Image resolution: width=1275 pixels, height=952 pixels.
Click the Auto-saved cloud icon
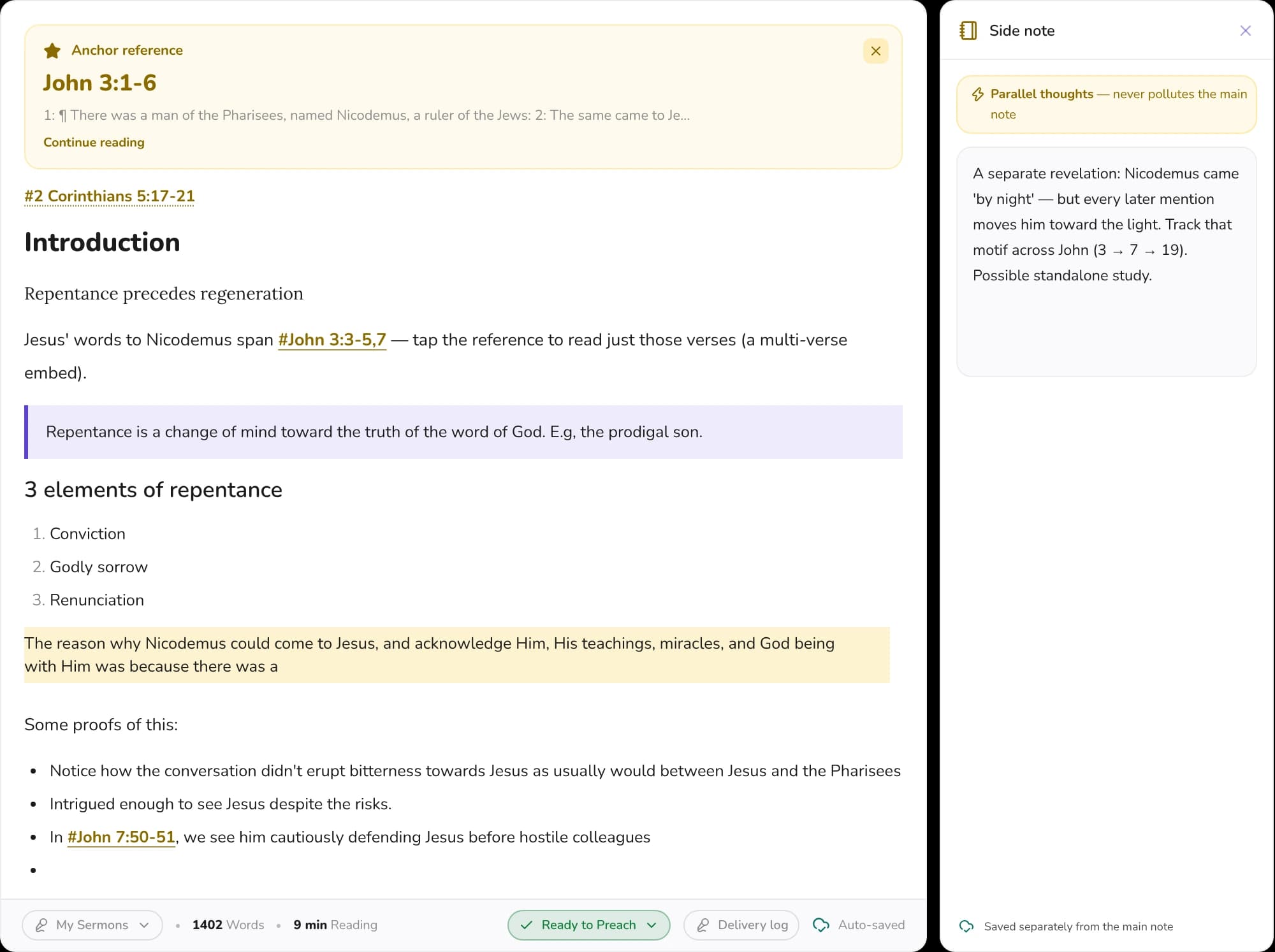821,925
